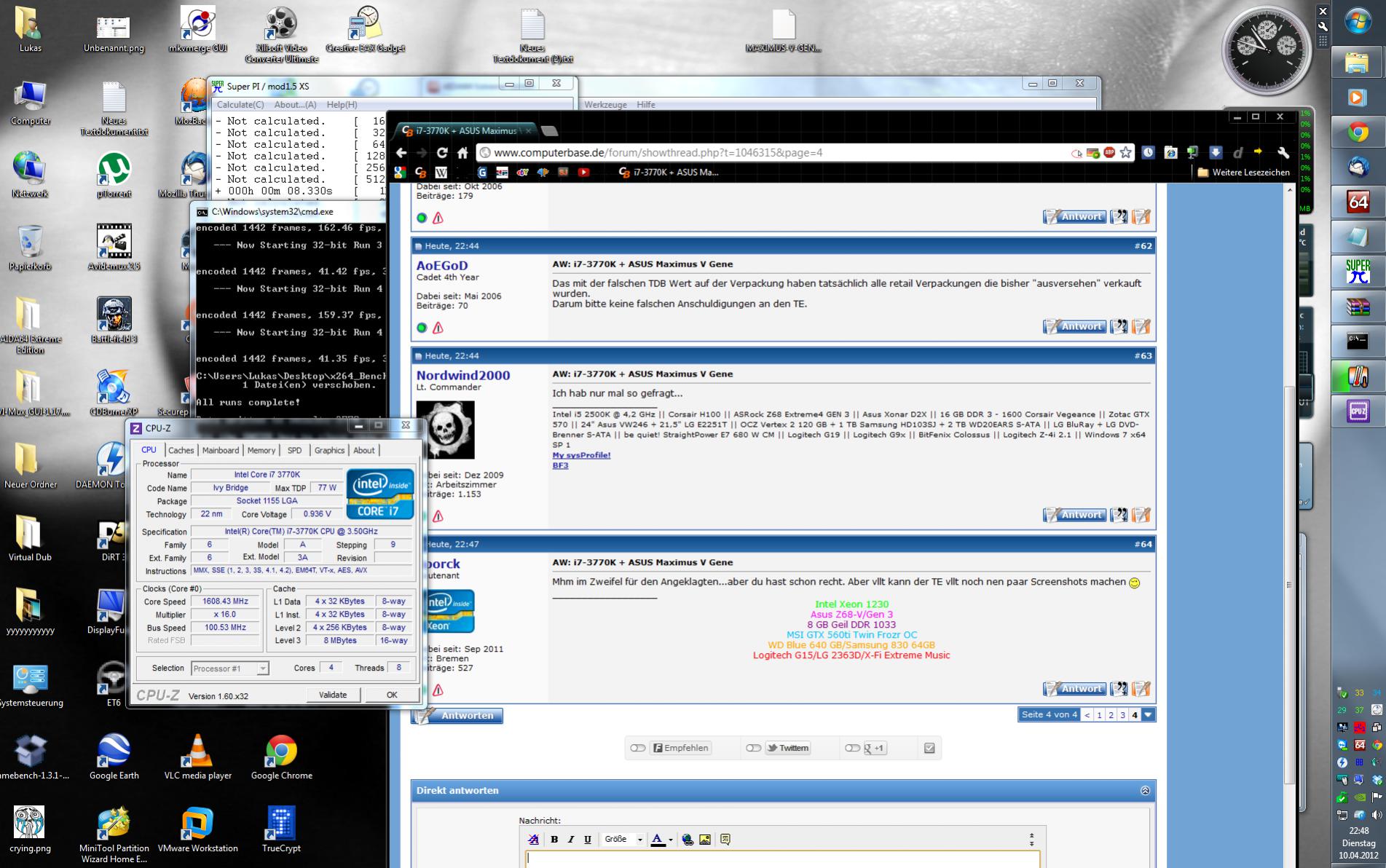Viewport: 1386px width, 868px height.
Task: Open VLC media player desktop shortcut
Action: [x=197, y=757]
